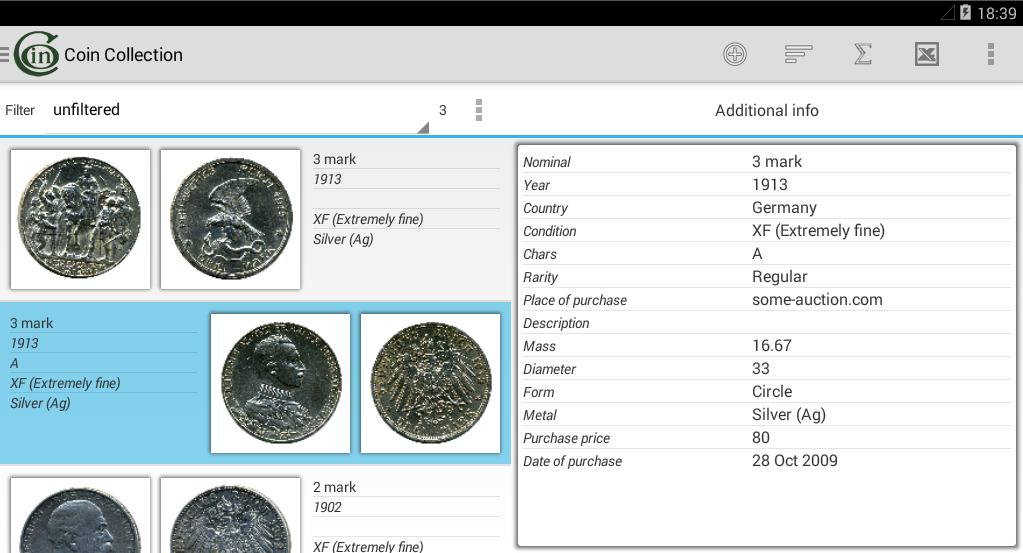The image size is (1023, 553).
Task: Tap the battery status icon
Action: [x=965, y=13]
